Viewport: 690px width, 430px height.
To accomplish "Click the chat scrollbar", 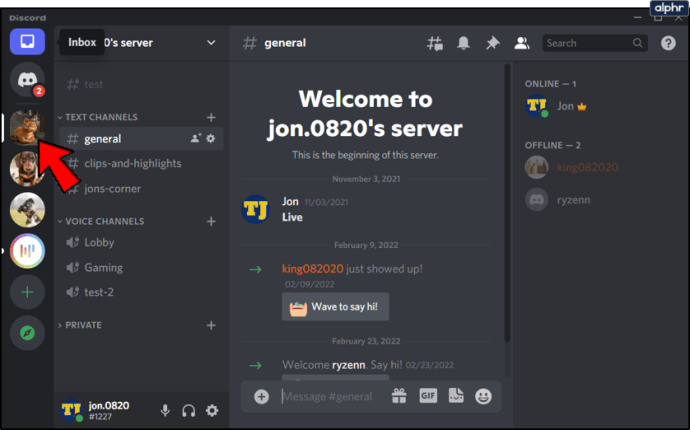I will click(x=507, y=202).
